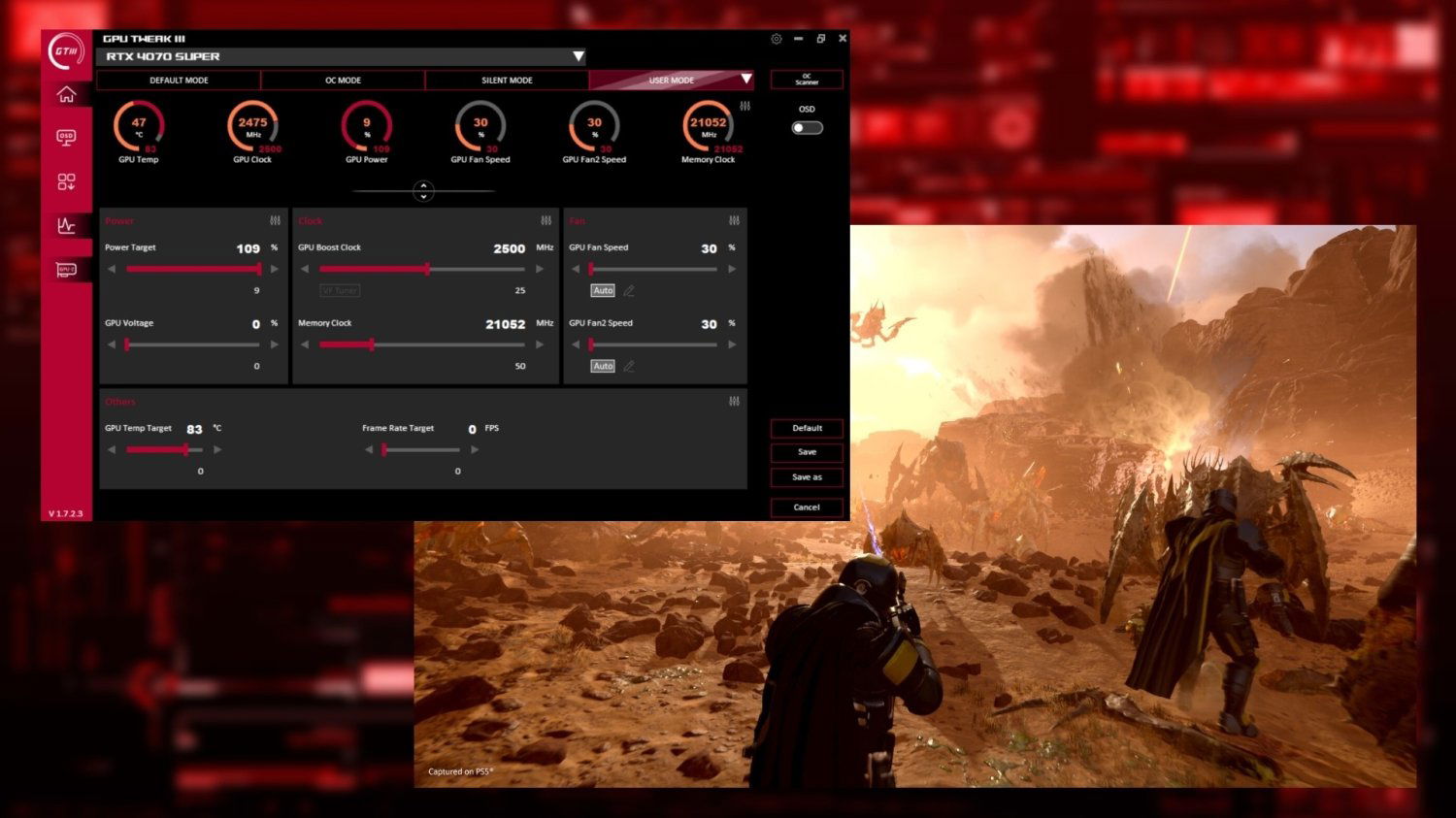Viewport: 1456px width, 818px height.
Task: Decrease Power Target with left arrow
Action: pyautogui.click(x=112, y=269)
